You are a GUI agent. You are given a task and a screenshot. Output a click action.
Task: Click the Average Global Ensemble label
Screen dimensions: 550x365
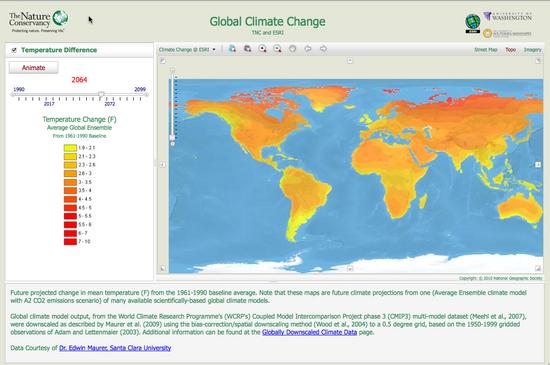click(x=79, y=128)
